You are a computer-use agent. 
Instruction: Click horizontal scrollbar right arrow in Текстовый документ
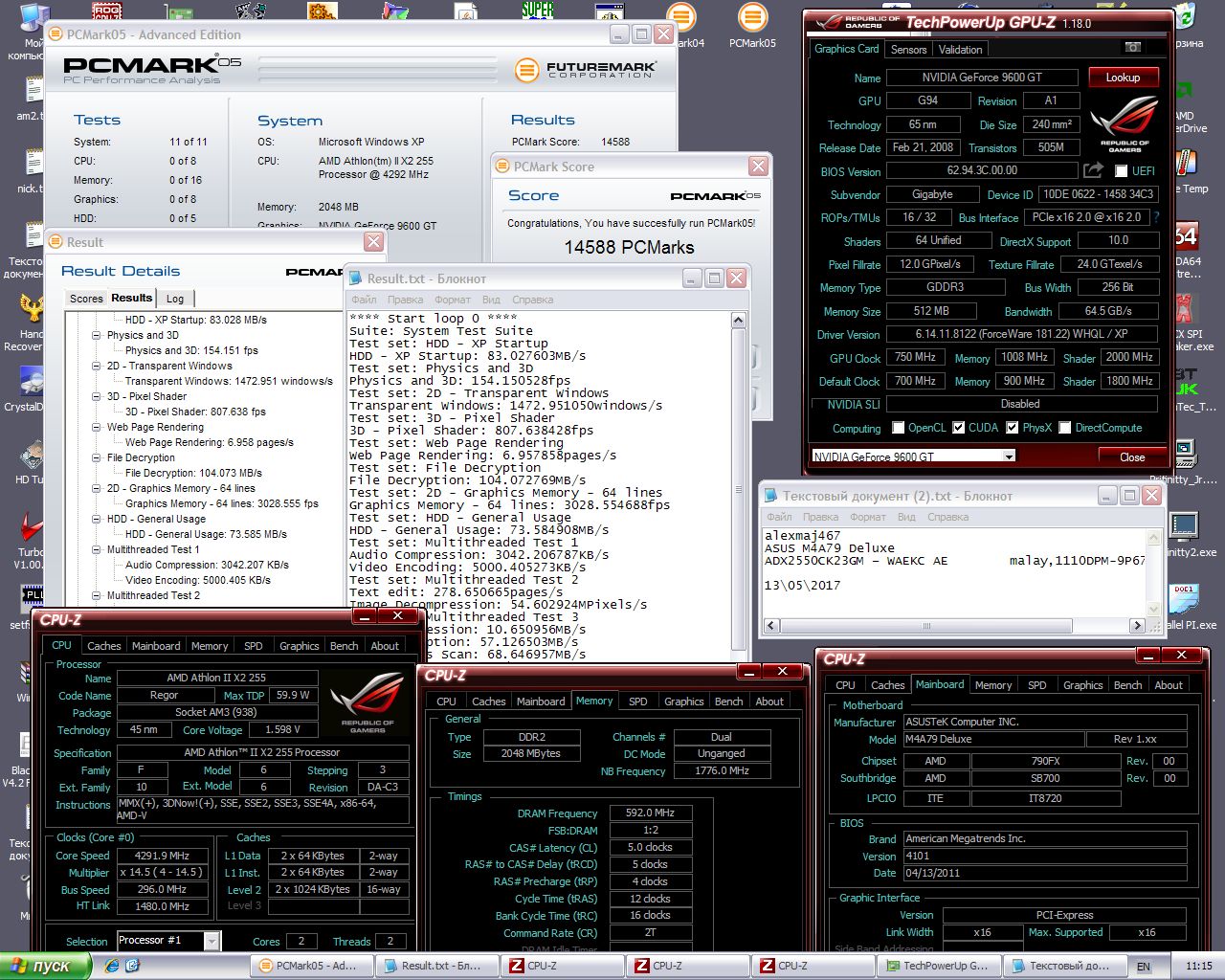tap(1138, 625)
